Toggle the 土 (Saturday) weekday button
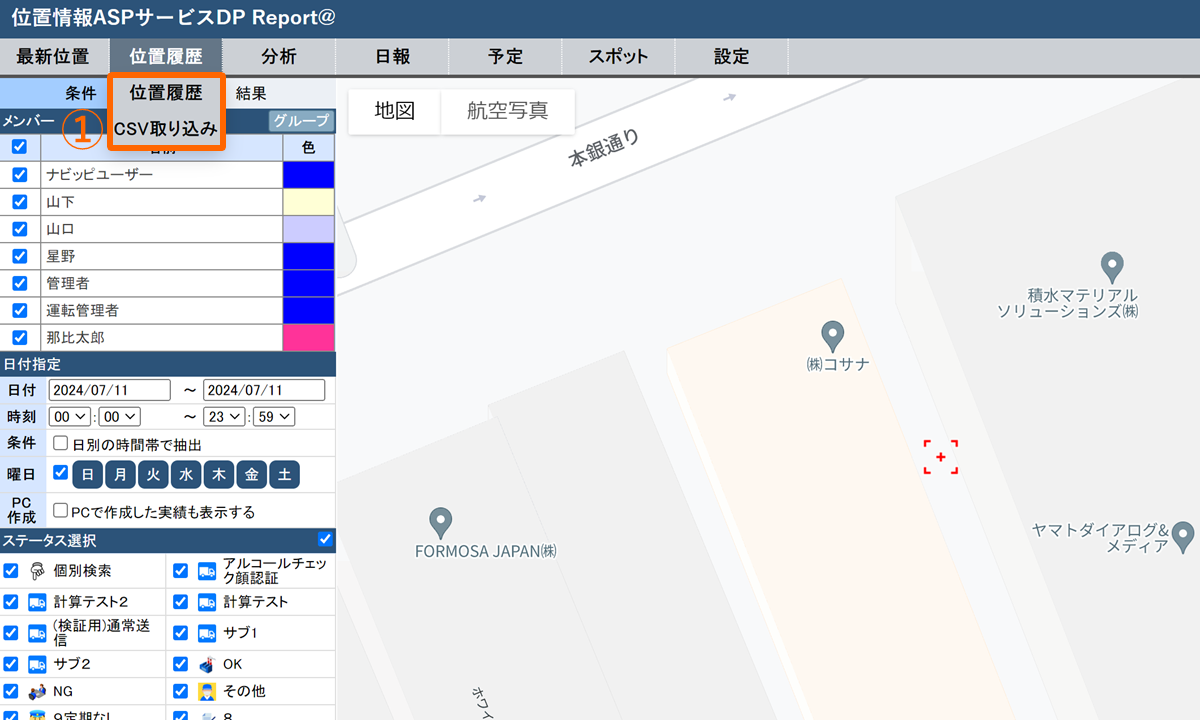Image resolution: width=1200 pixels, height=720 pixels. click(x=284, y=475)
